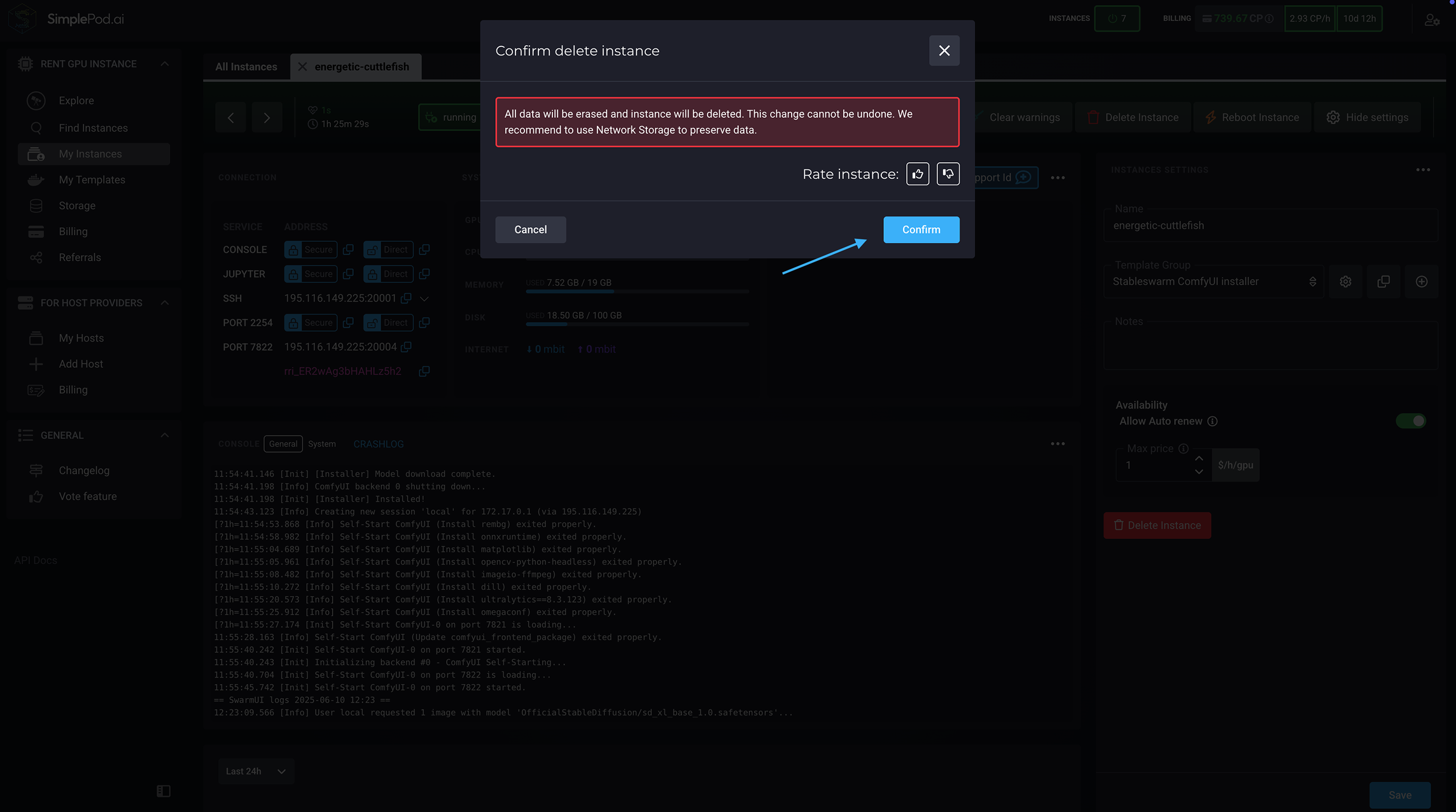Click the sidebar collapse panel icon
The image size is (1456, 812).
pos(164,791)
